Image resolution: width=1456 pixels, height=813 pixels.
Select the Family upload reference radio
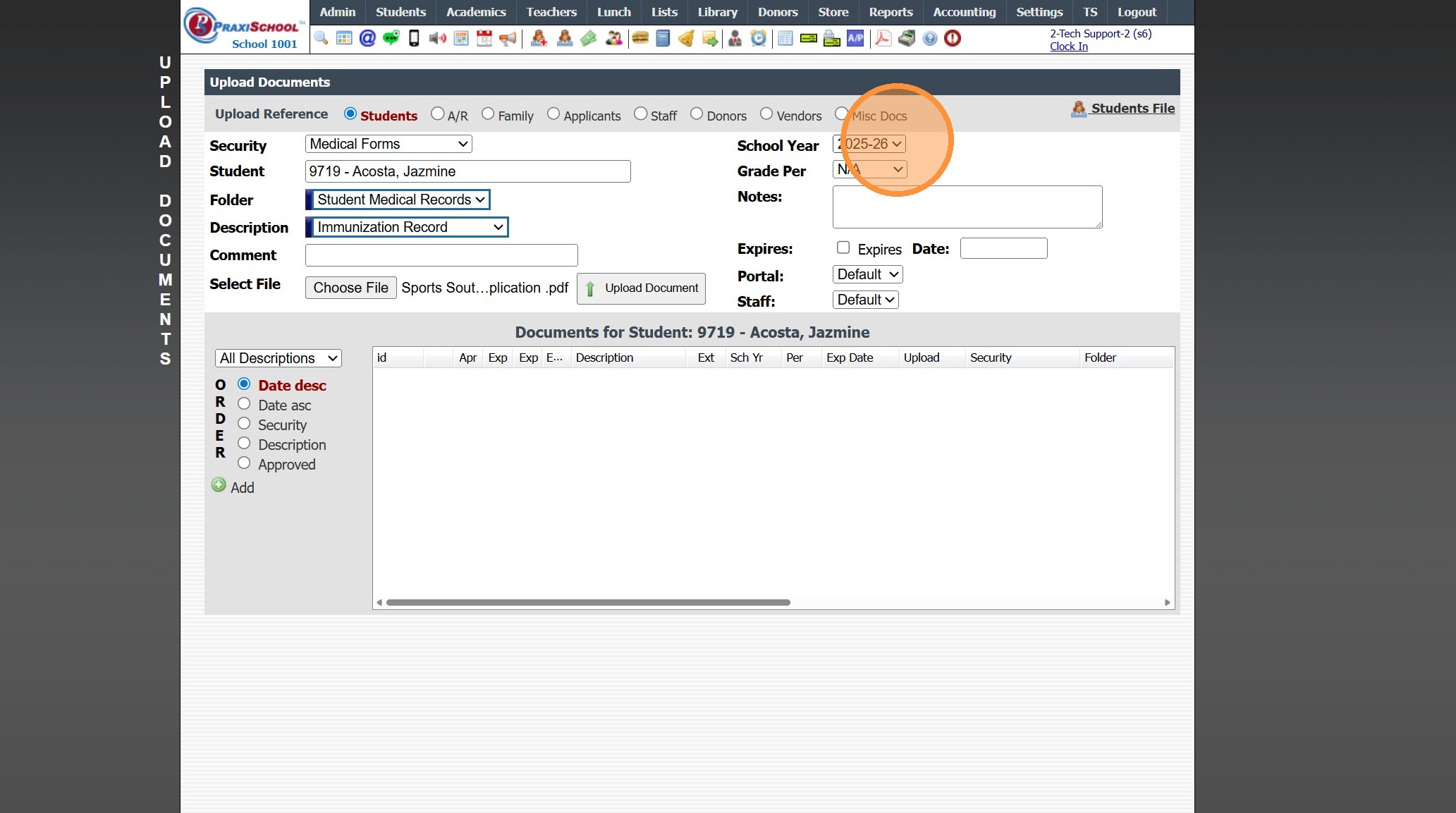pyautogui.click(x=488, y=114)
